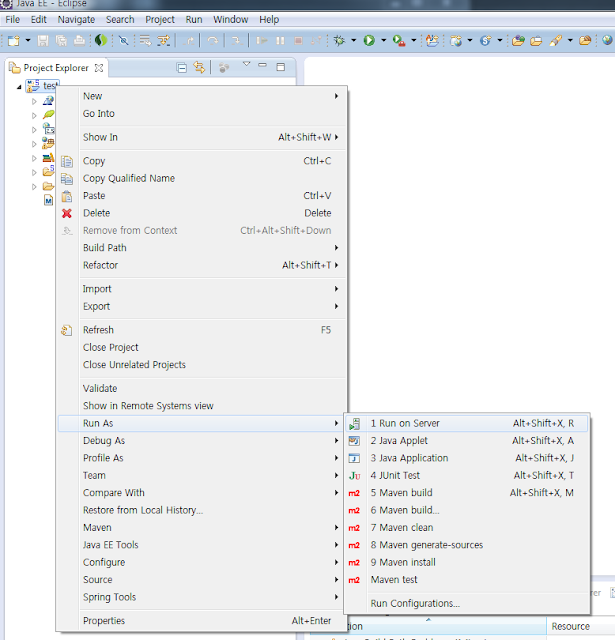Open the Configure submenu
The height and width of the screenshot is (640, 615).
[202, 562]
